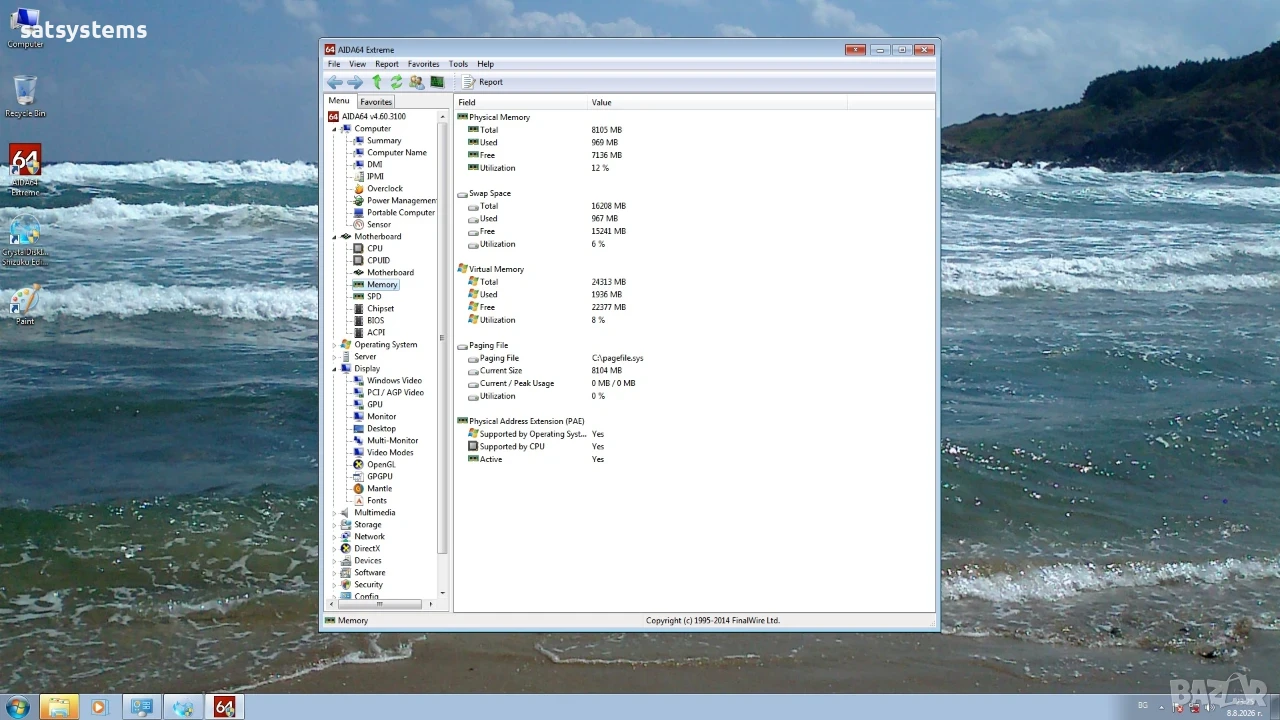Click the users icon in AIDA64 toolbar
The height and width of the screenshot is (720, 1280).
point(416,82)
